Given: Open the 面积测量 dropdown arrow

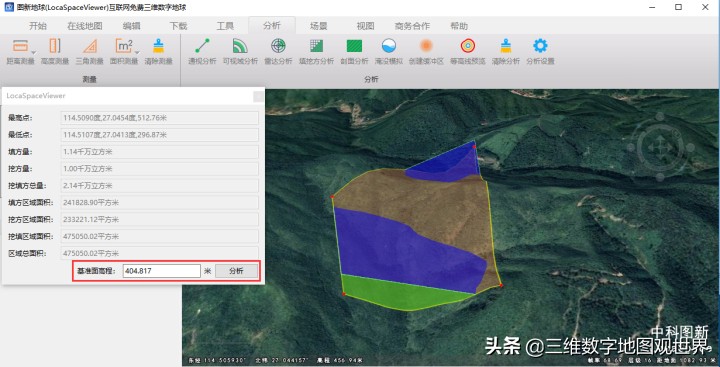Looking at the screenshot, I should (136, 52).
